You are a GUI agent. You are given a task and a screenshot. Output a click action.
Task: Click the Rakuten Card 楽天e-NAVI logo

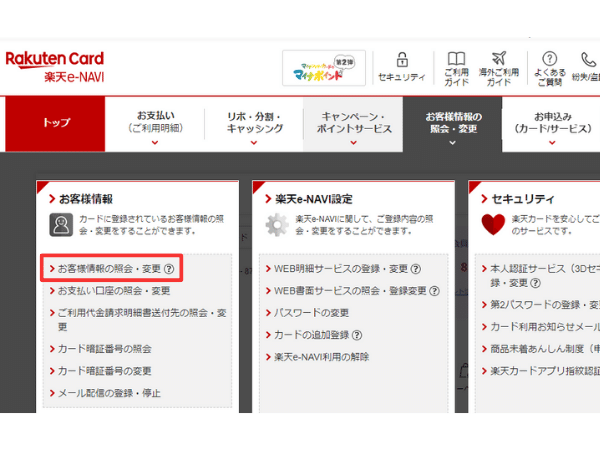coord(55,67)
